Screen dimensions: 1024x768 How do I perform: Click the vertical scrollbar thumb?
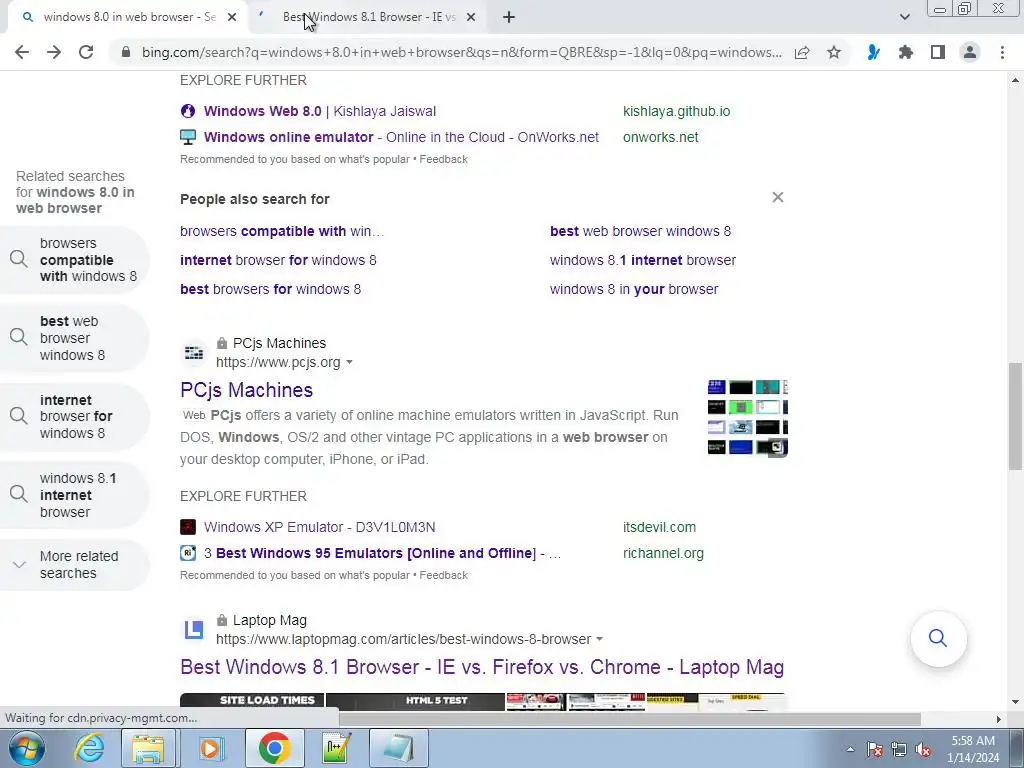click(x=1015, y=415)
